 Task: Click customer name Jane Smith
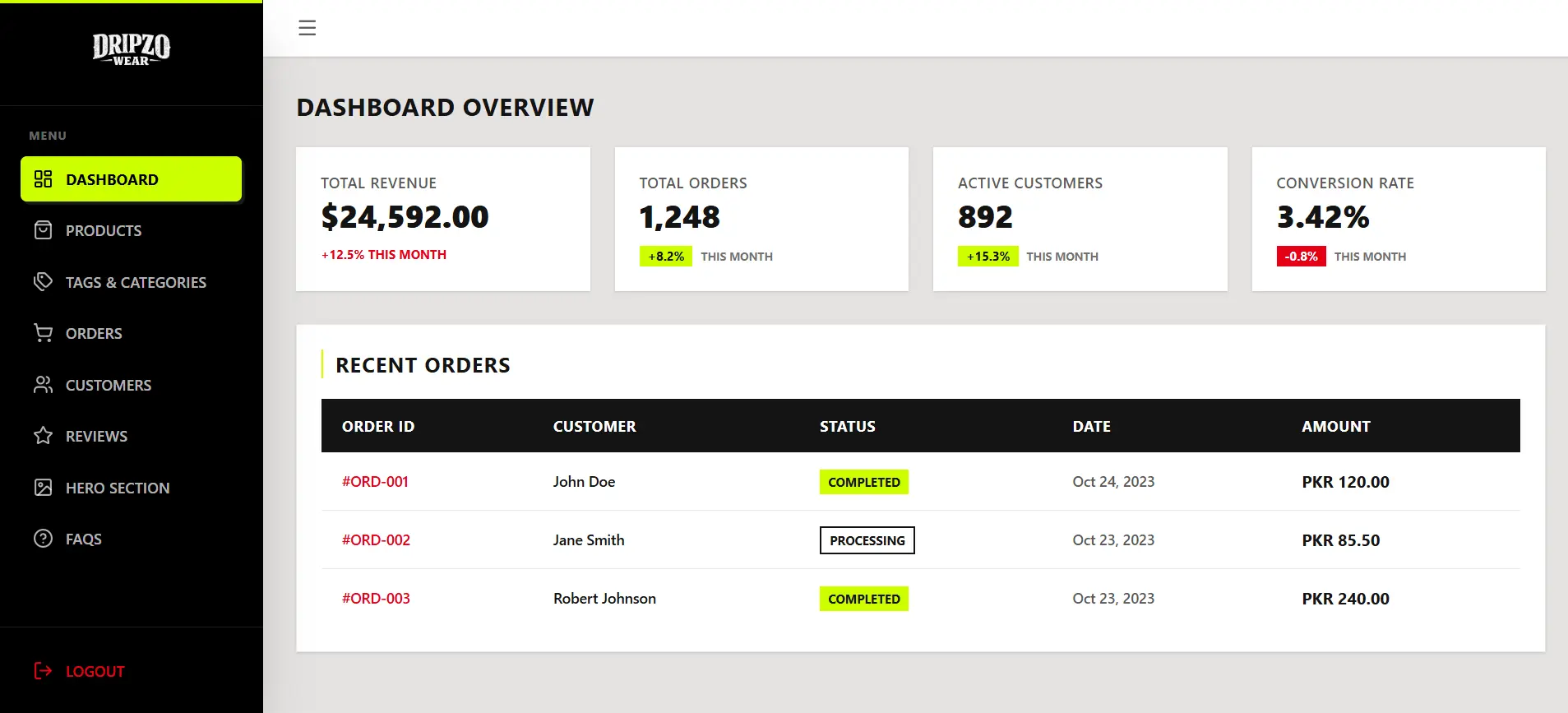coord(589,540)
